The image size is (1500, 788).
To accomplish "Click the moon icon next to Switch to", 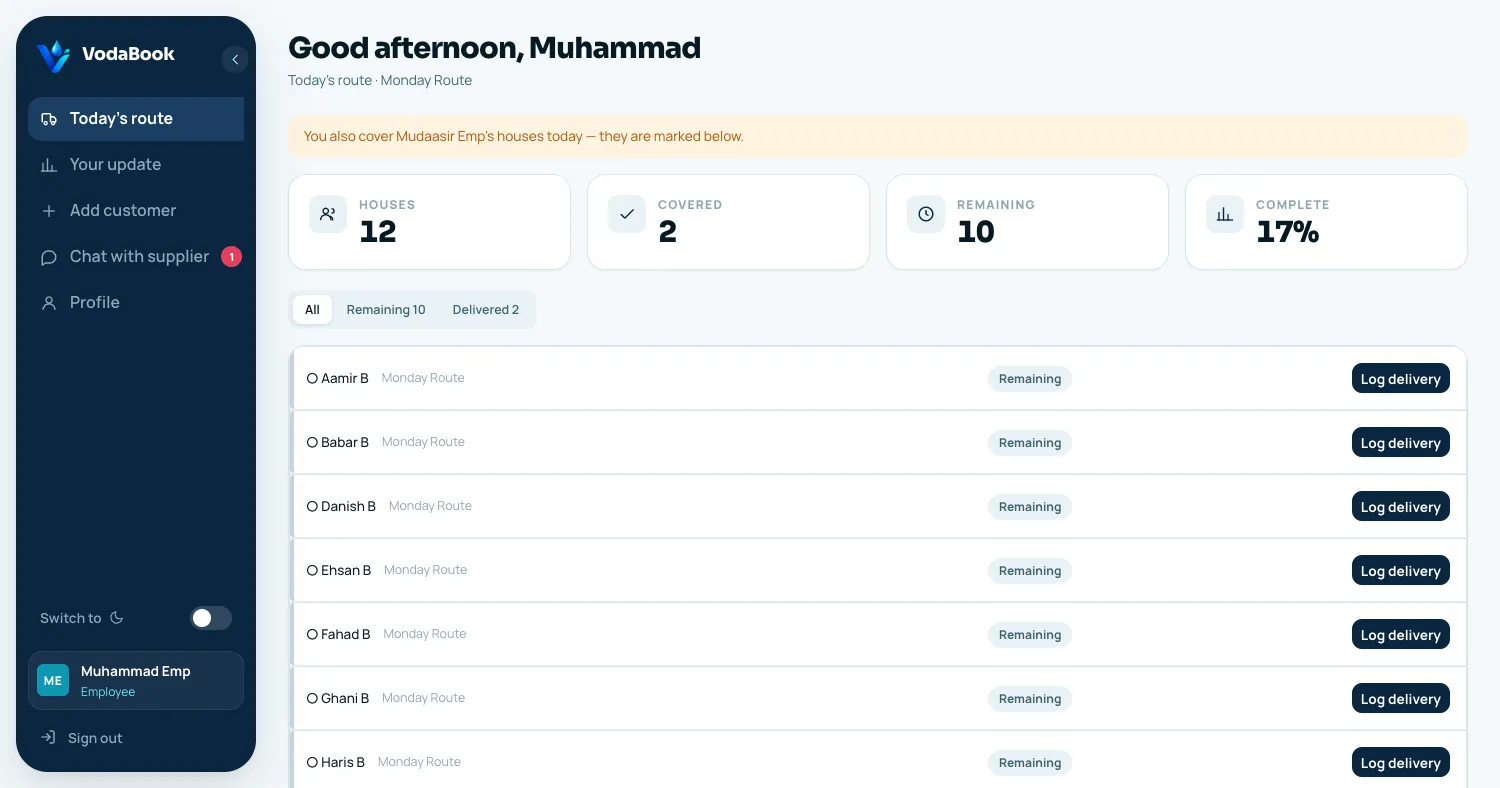I will [116, 618].
